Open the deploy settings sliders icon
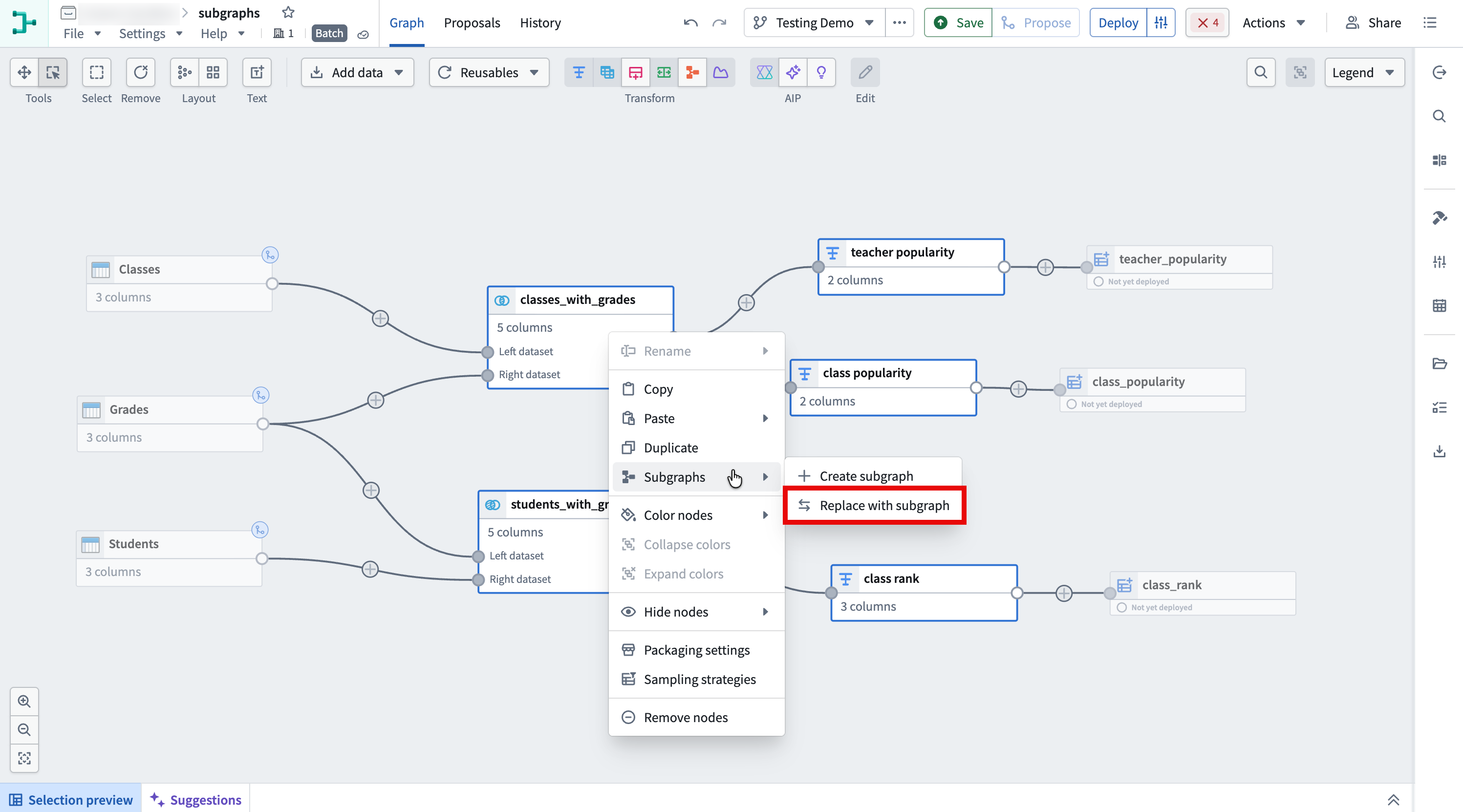The width and height of the screenshot is (1463, 812). tap(1161, 22)
